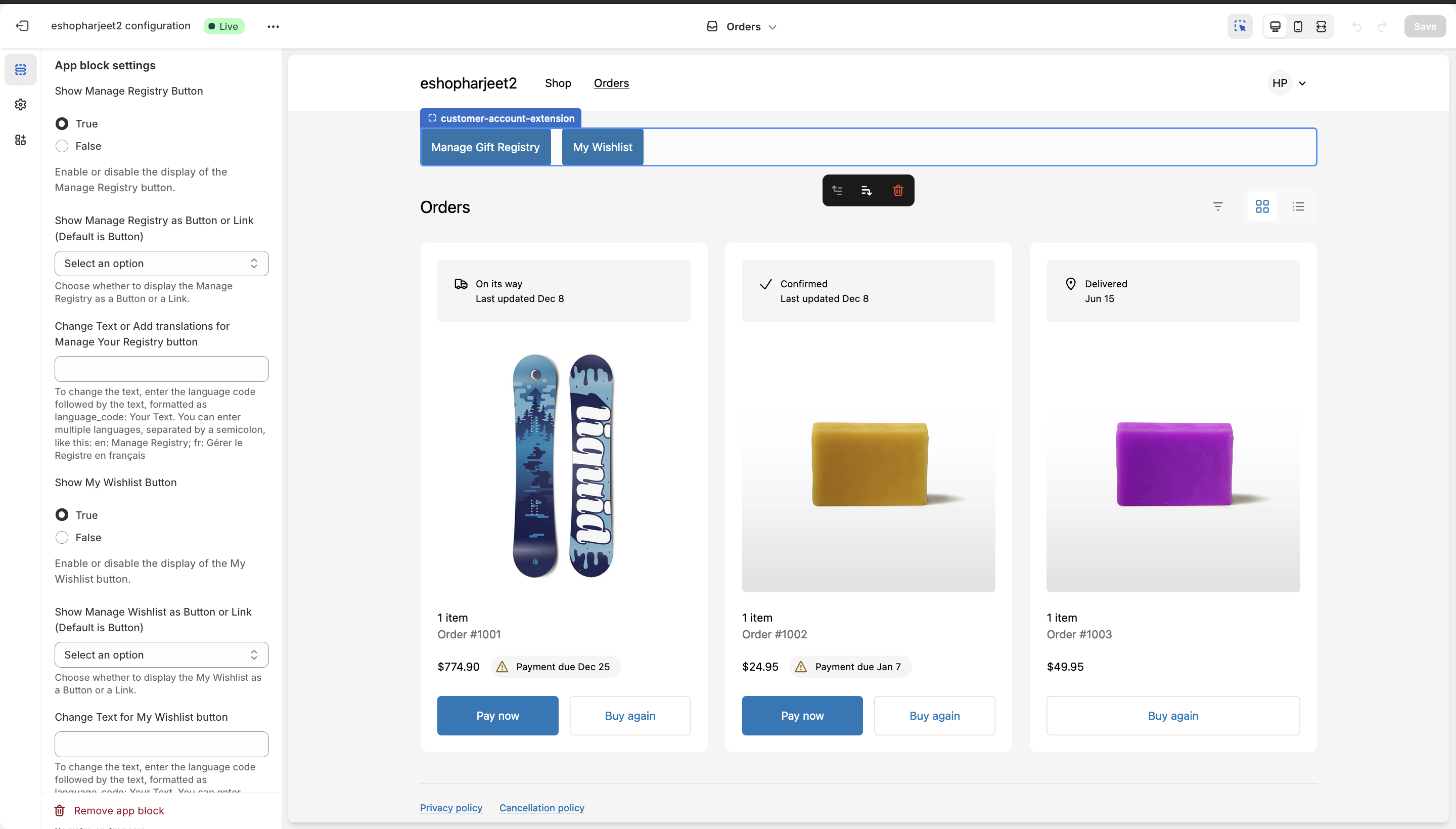Delete block with red trash icon
1456x829 pixels.
(x=898, y=190)
